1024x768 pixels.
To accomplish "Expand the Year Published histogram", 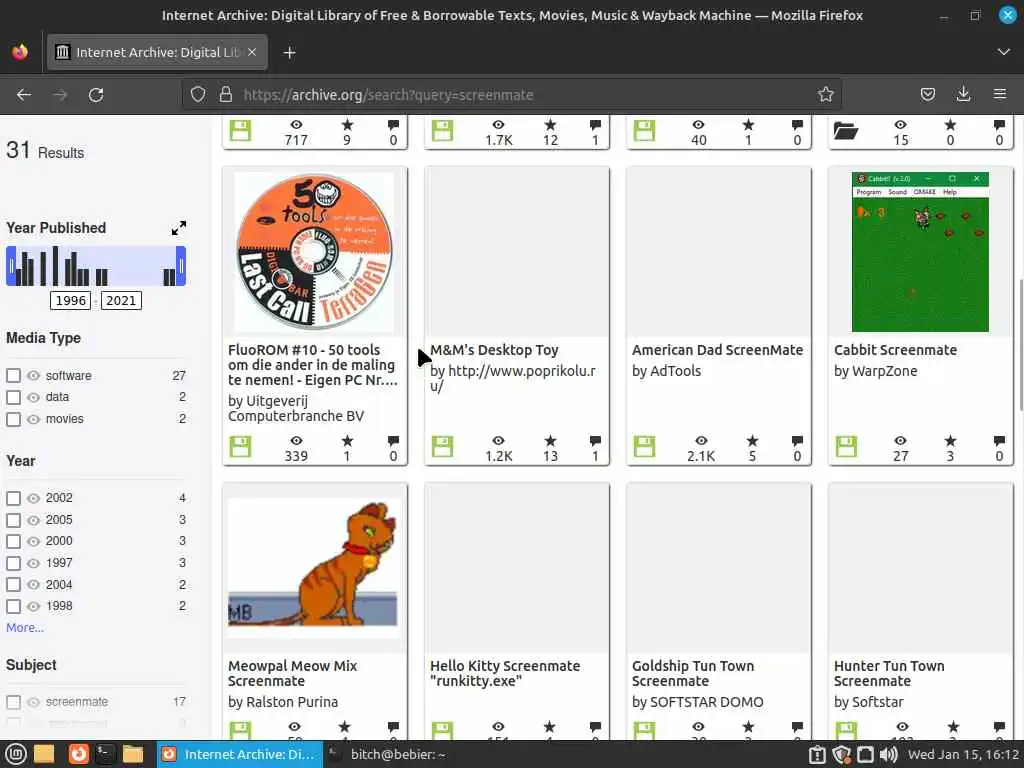I will (178, 228).
